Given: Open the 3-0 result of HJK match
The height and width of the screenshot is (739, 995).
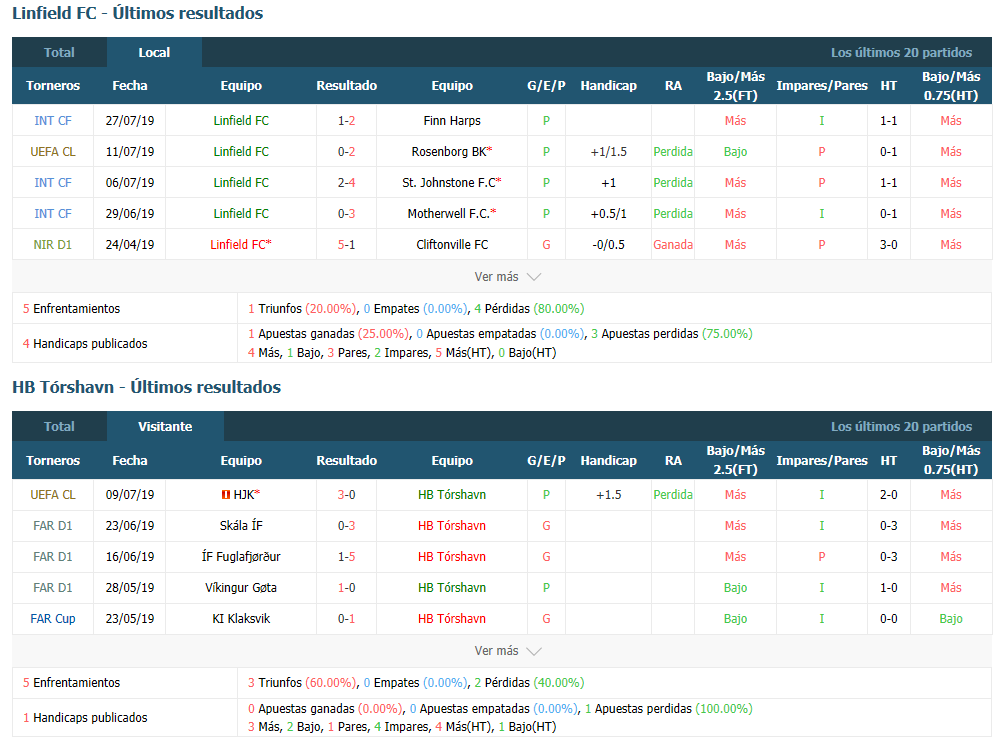Looking at the screenshot, I should [346, 495].
